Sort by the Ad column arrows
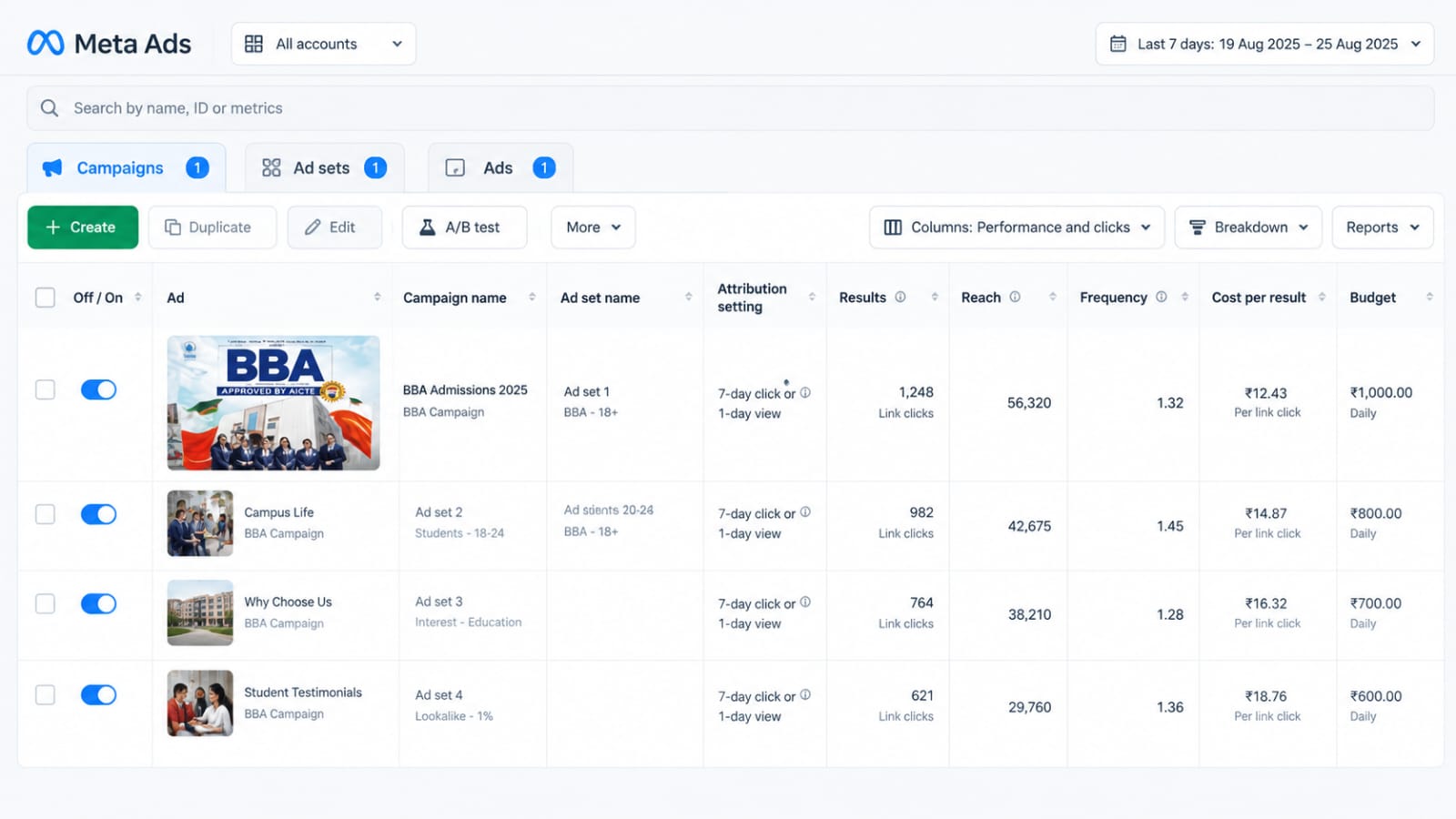Screen dimensions: 1456x819 tap(377, 297)
